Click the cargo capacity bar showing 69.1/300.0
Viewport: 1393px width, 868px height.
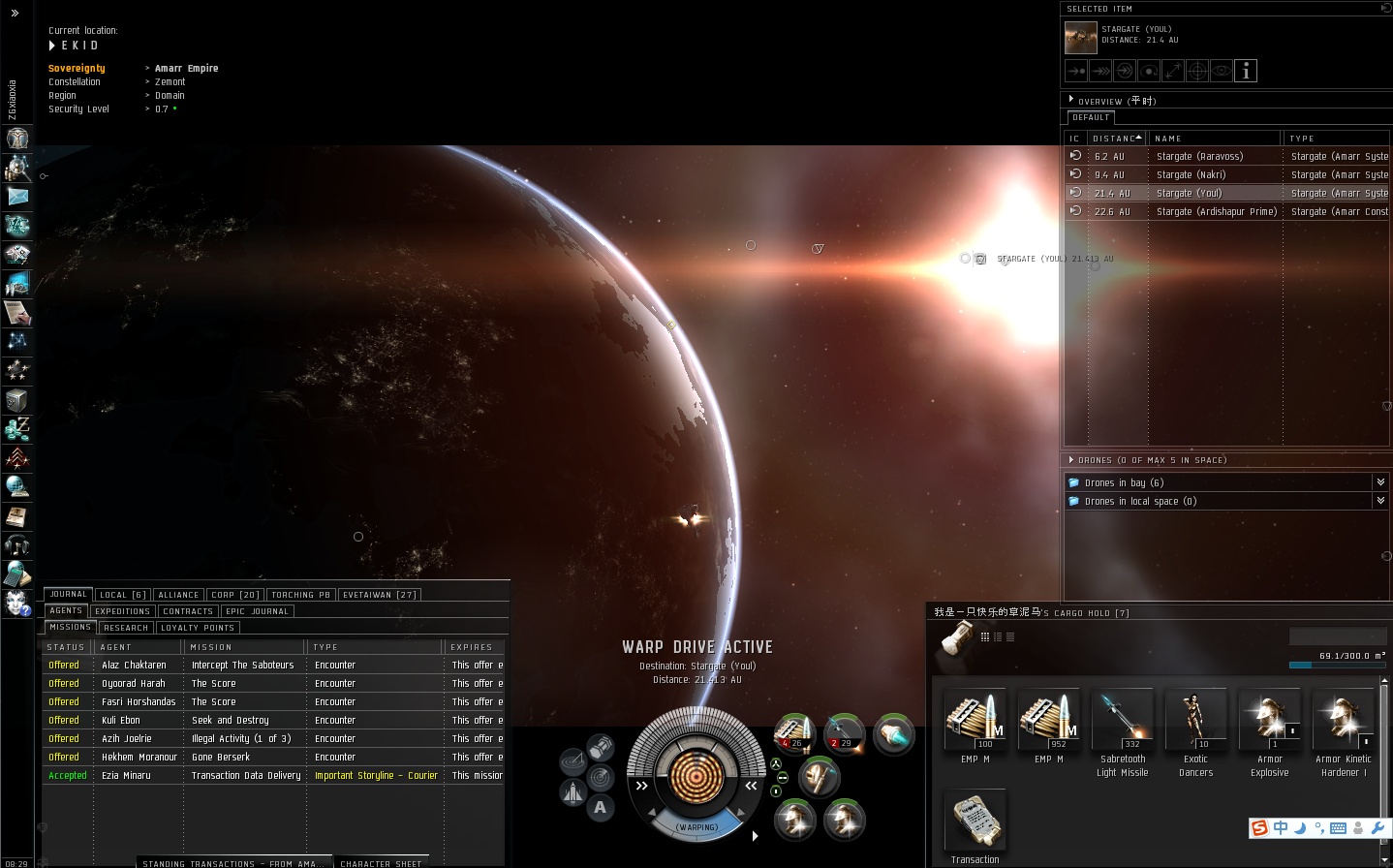click(x=1338, y=665)
